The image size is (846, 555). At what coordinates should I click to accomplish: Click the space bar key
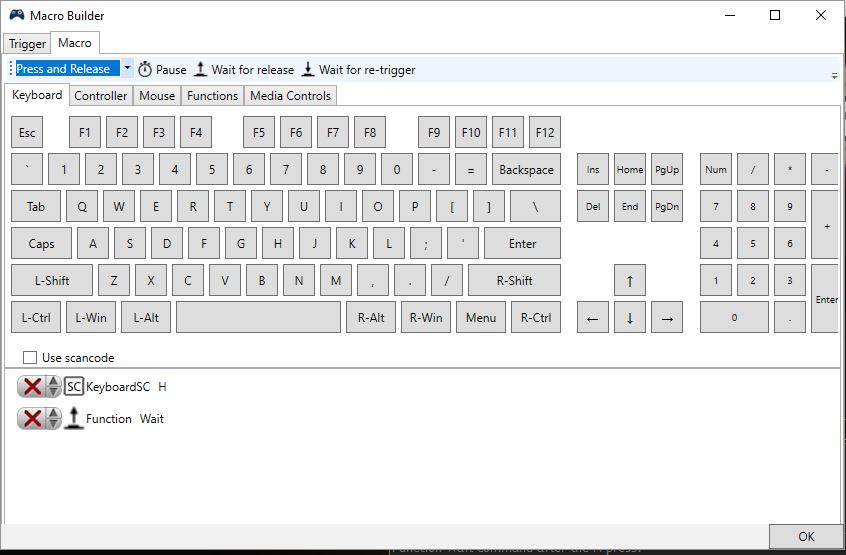258,318
